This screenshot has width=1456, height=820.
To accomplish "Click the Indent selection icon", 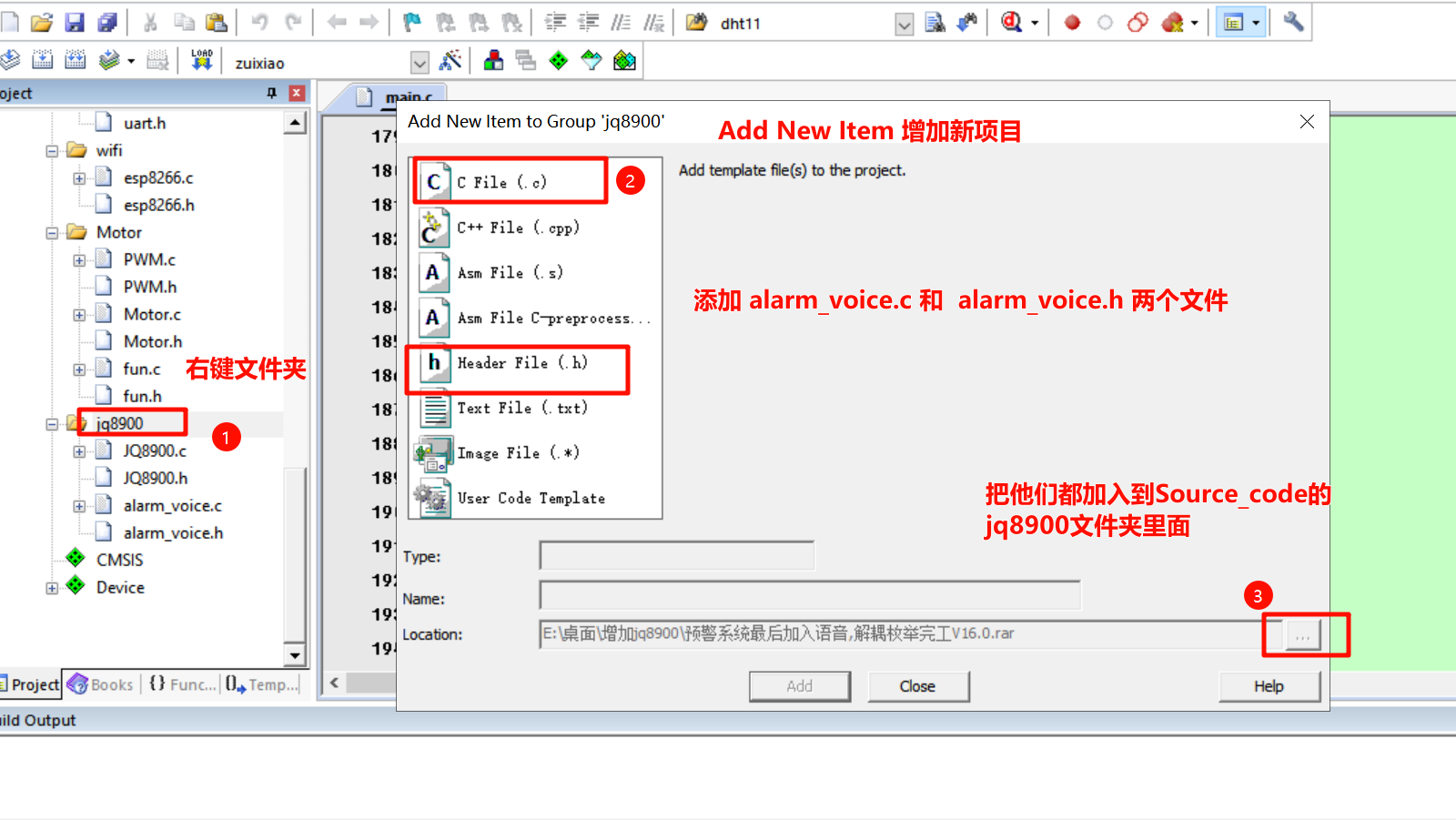I will point(555,23).
